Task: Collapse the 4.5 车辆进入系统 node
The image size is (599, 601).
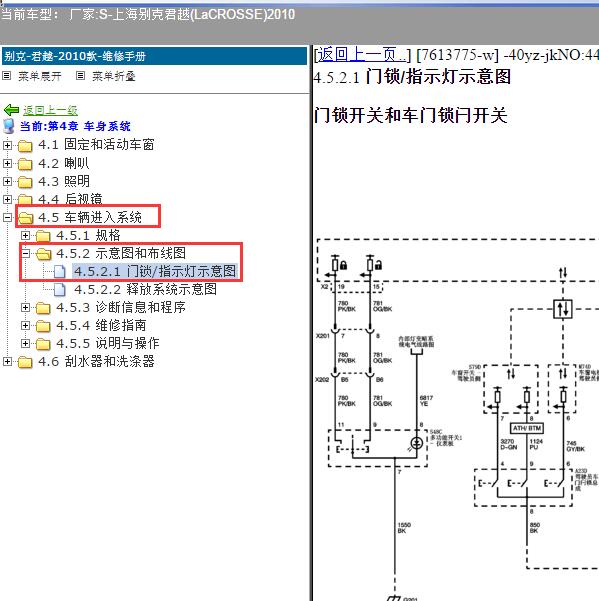Action: coord(7,217)
